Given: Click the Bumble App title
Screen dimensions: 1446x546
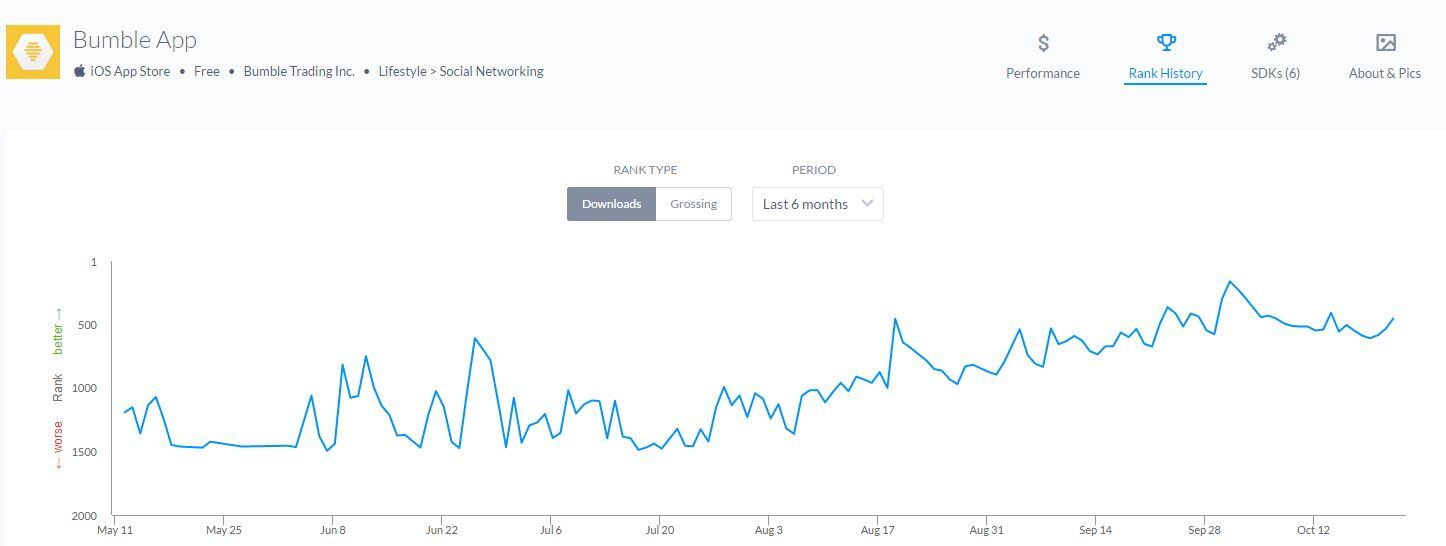Looking at the screenshot, I should coord(135,40).
